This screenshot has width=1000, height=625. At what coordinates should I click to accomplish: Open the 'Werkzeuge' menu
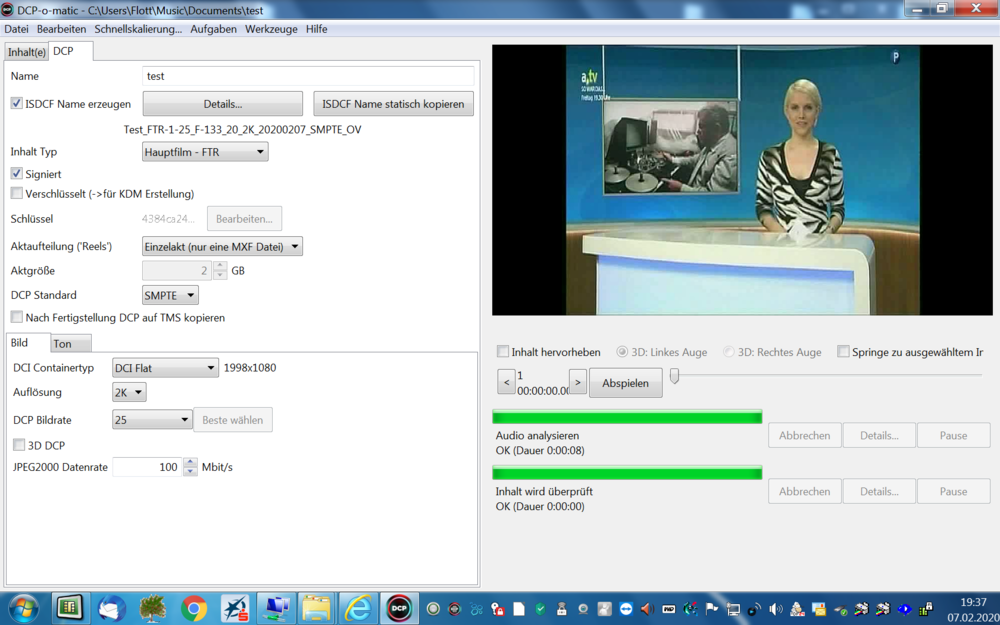click(271, 29)
